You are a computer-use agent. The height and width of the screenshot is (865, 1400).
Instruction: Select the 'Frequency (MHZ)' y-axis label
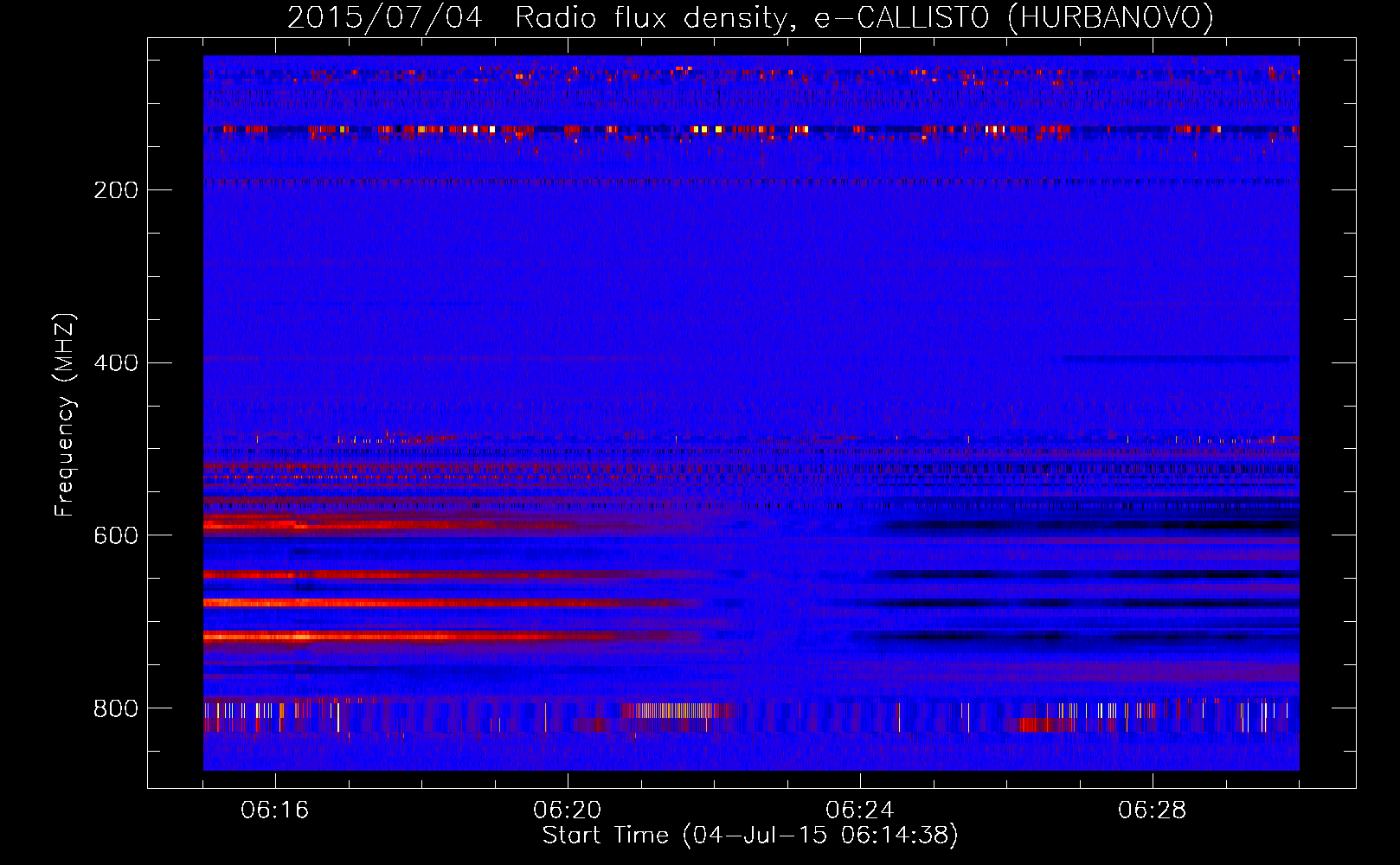coord(65,415)
